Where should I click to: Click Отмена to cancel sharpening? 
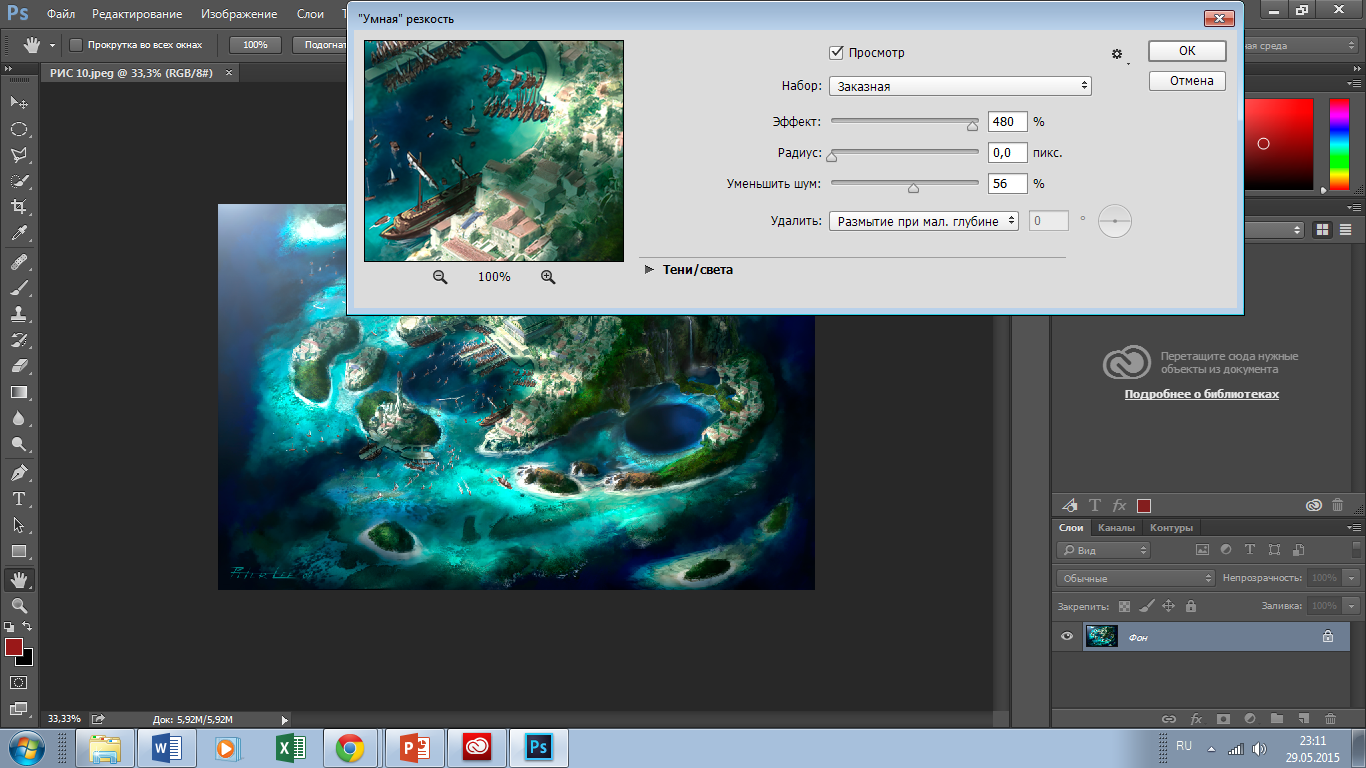pyautogui.click(x=1187, y=81)
